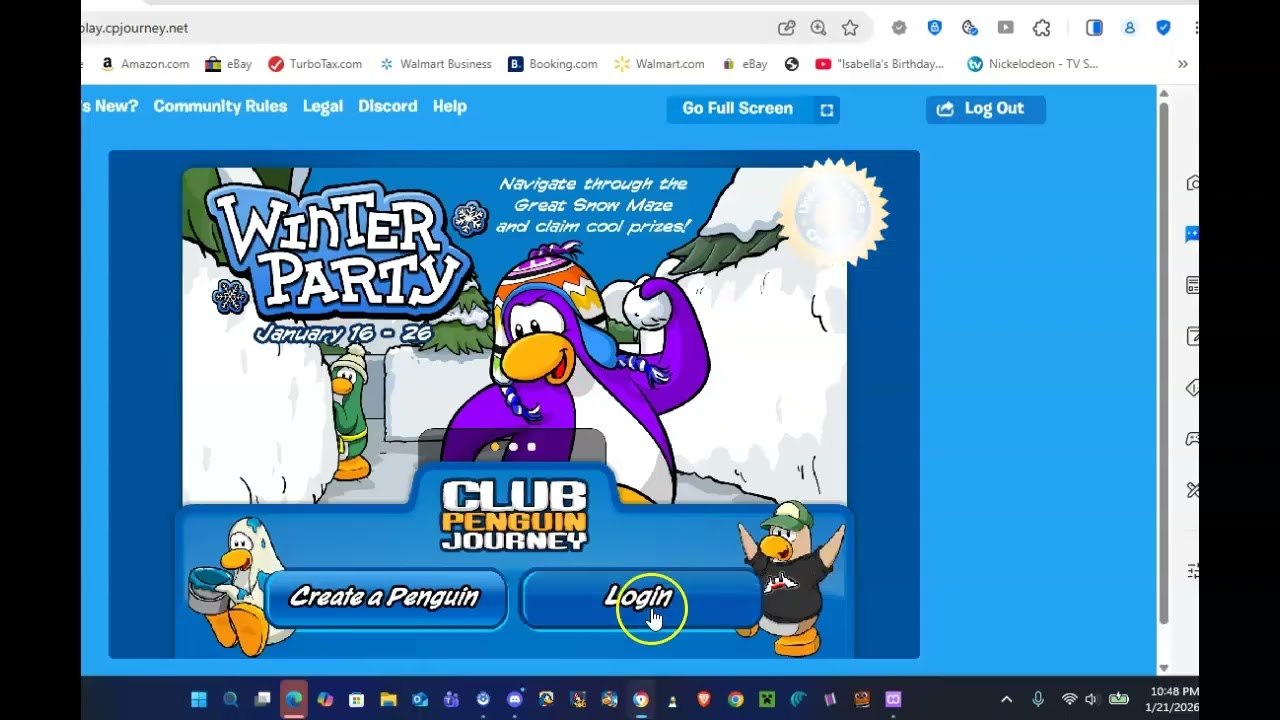Screen dimensions: 1280x720
Task: Click the Go Full Screen button
Action: (753, 109)
